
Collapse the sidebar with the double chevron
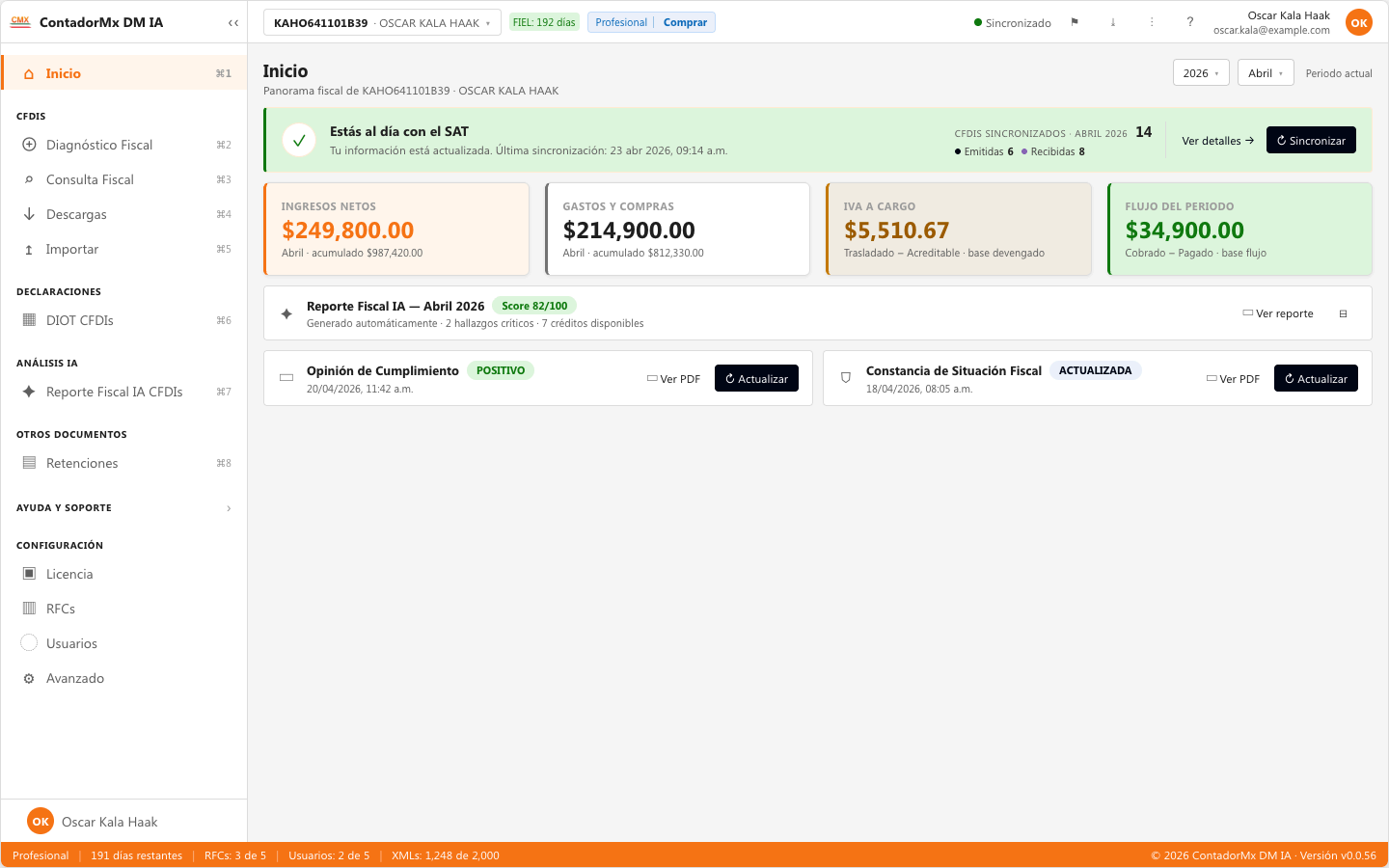coord(233,22)
